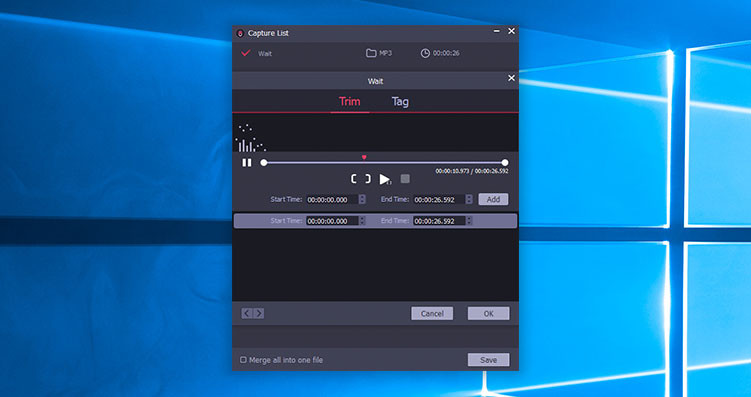The image size is (751, 397).
Task: Close the Capture List window
Action: point(512,31)
